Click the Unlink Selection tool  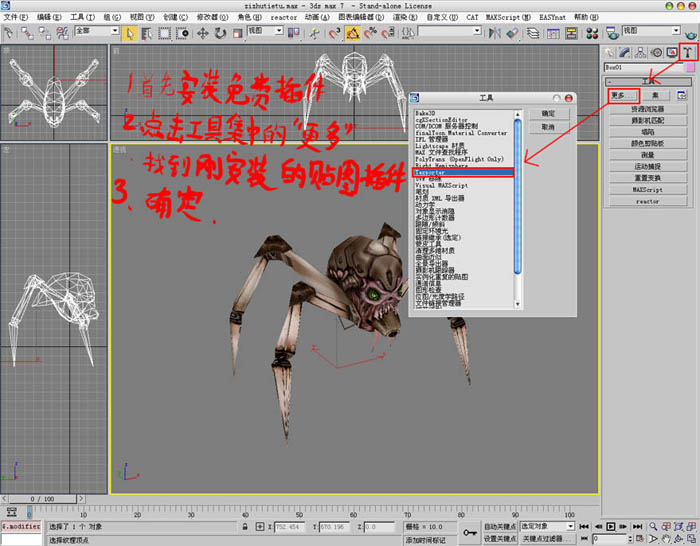45,33
